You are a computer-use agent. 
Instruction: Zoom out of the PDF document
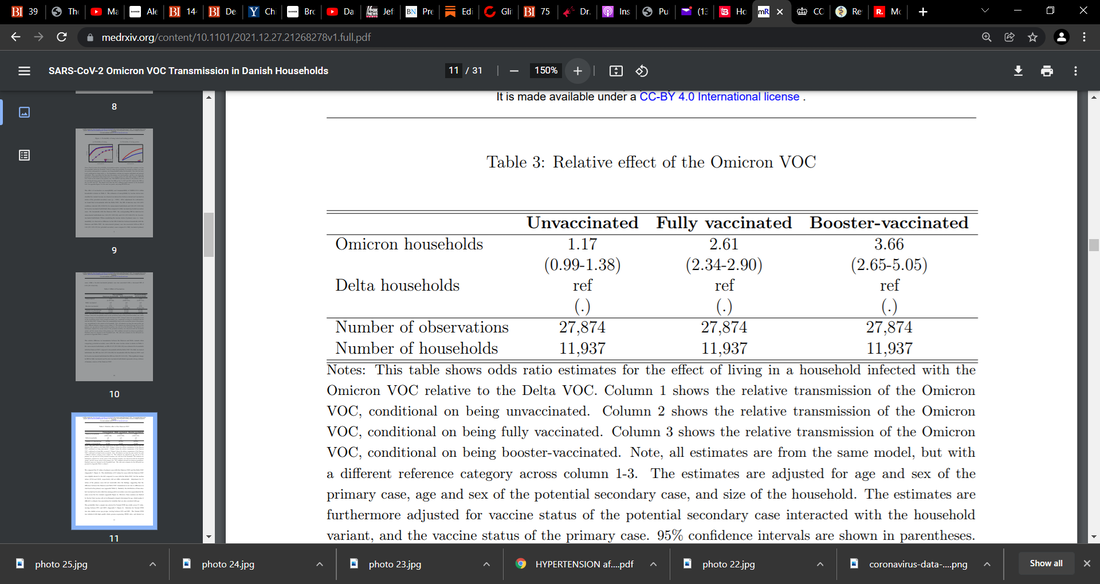point(514,71)
